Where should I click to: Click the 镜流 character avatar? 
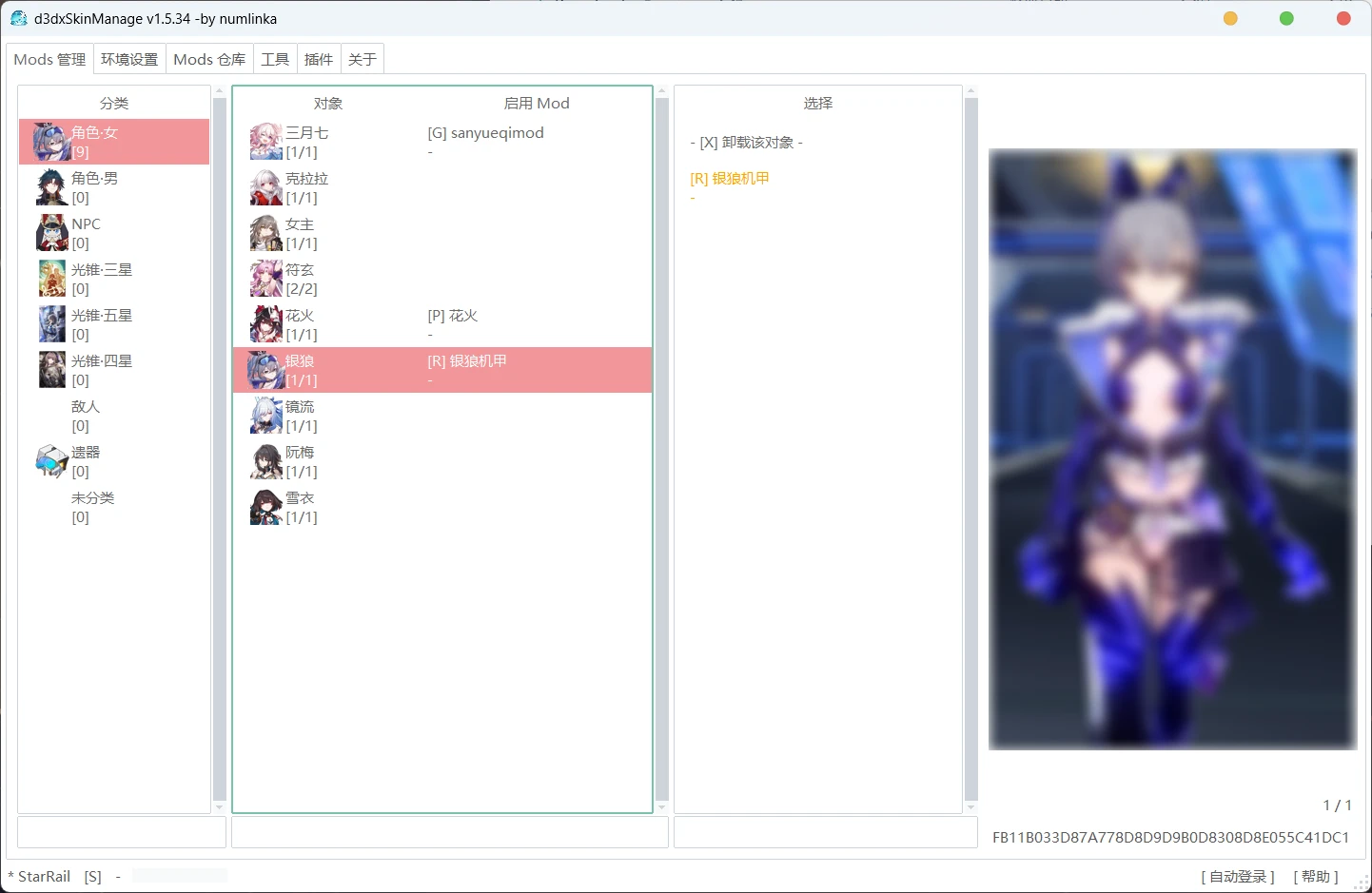265,416
